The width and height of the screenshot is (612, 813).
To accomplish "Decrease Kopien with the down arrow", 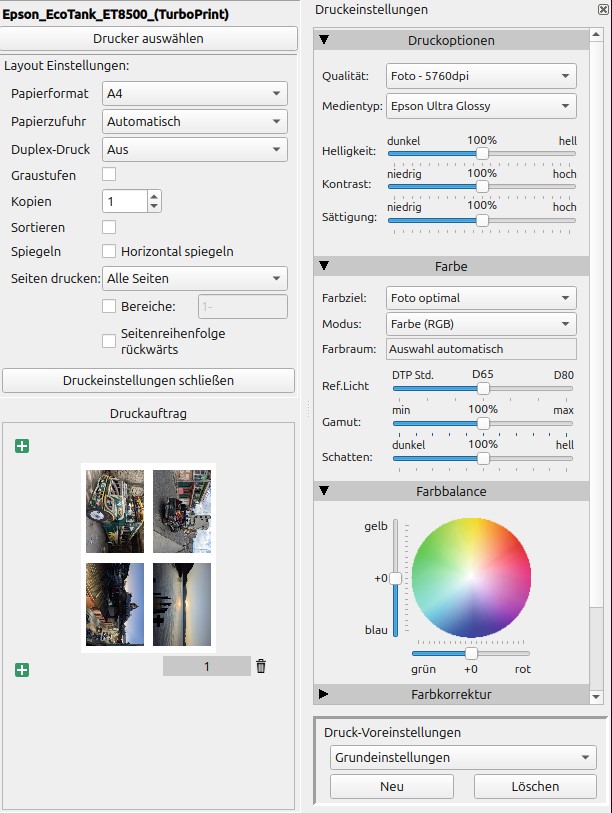I will 154,206.
